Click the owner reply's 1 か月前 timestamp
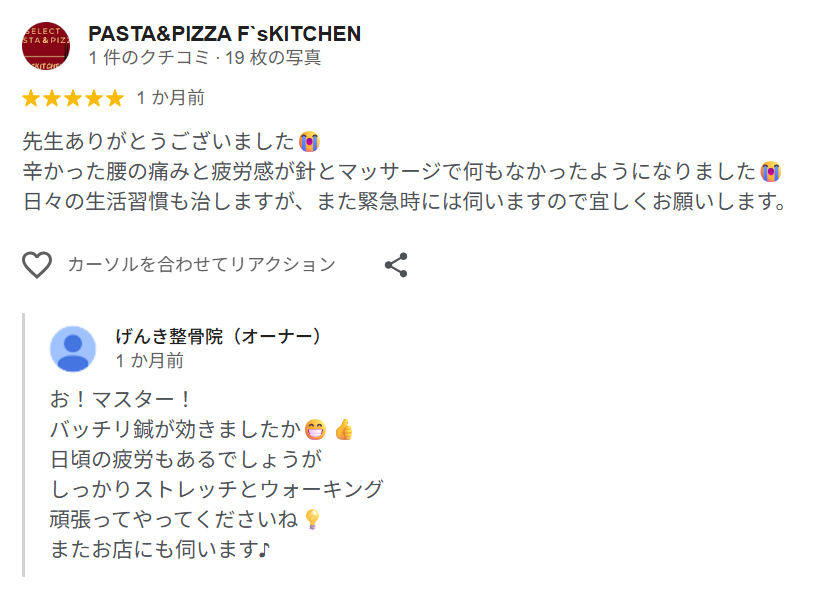Image resolution: width=824 pixels, height=593 pixels. [x=150, y=360]
